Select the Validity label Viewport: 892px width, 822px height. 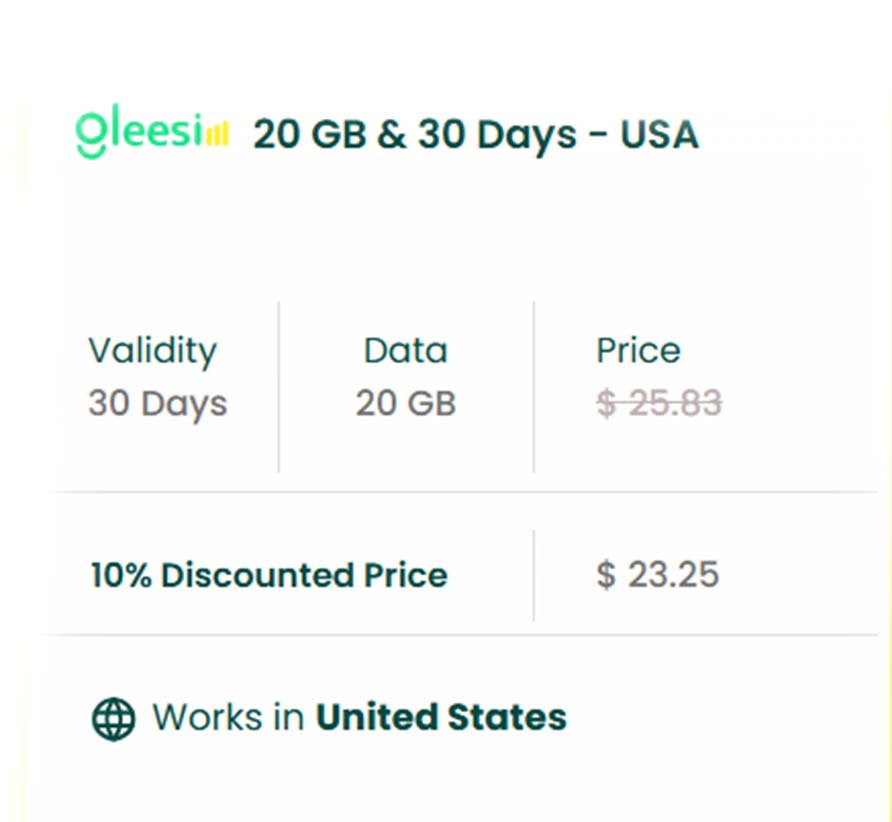tap(152, 351)
